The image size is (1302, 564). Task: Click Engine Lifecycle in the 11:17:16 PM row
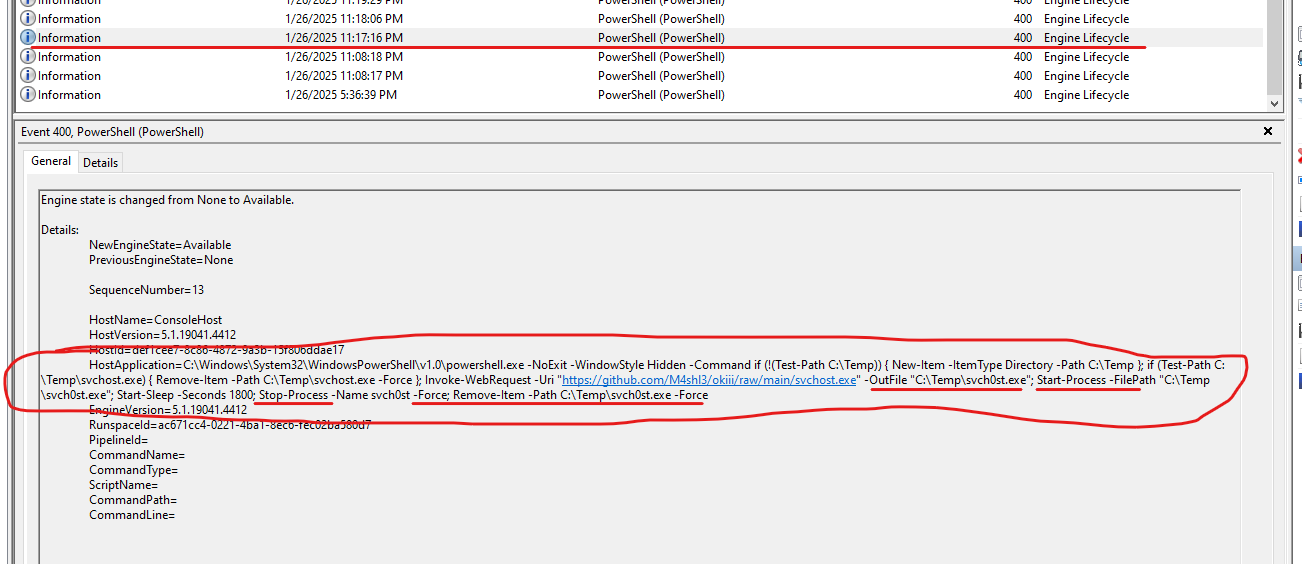tap(1086, 38)
